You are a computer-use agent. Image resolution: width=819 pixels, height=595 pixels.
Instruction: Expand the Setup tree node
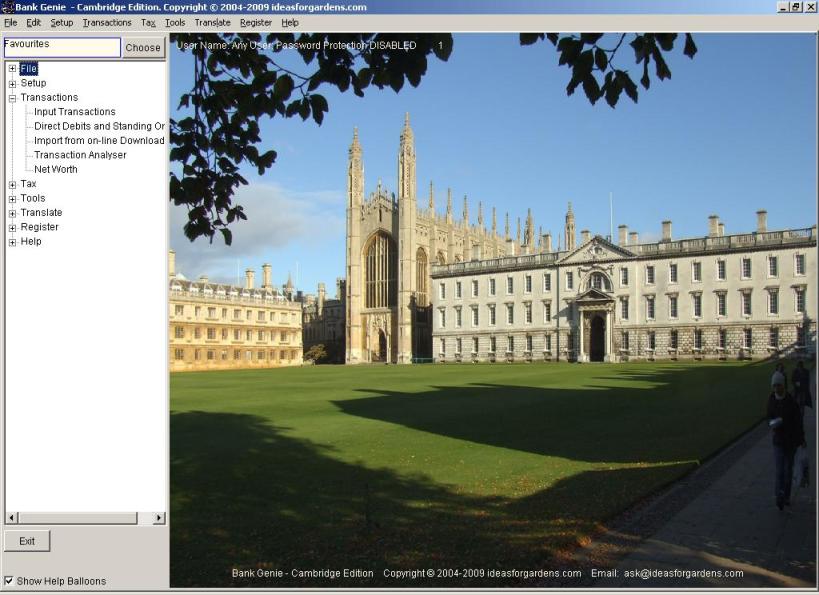tap(13, 84)
